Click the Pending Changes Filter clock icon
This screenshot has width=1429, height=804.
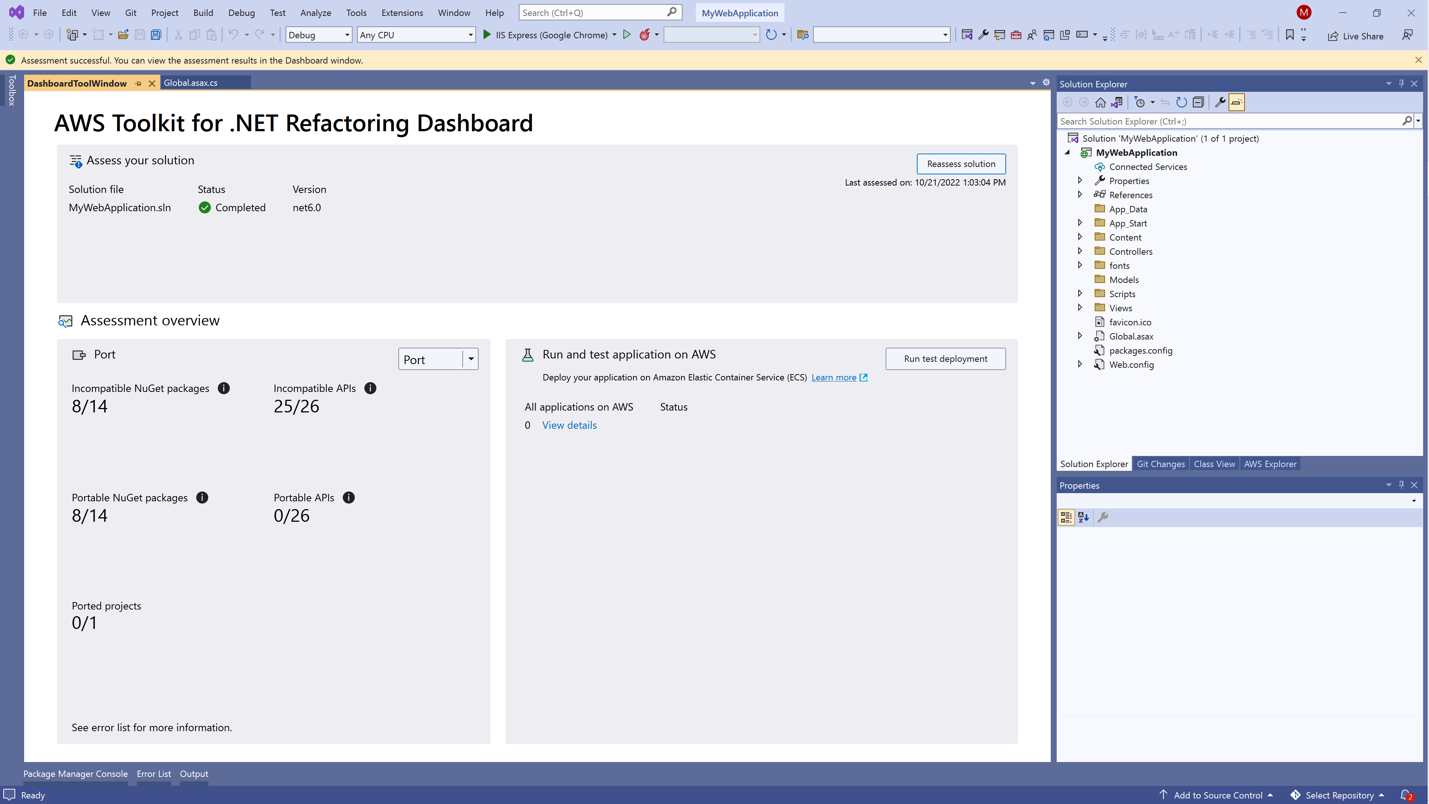click(1140, 102)
